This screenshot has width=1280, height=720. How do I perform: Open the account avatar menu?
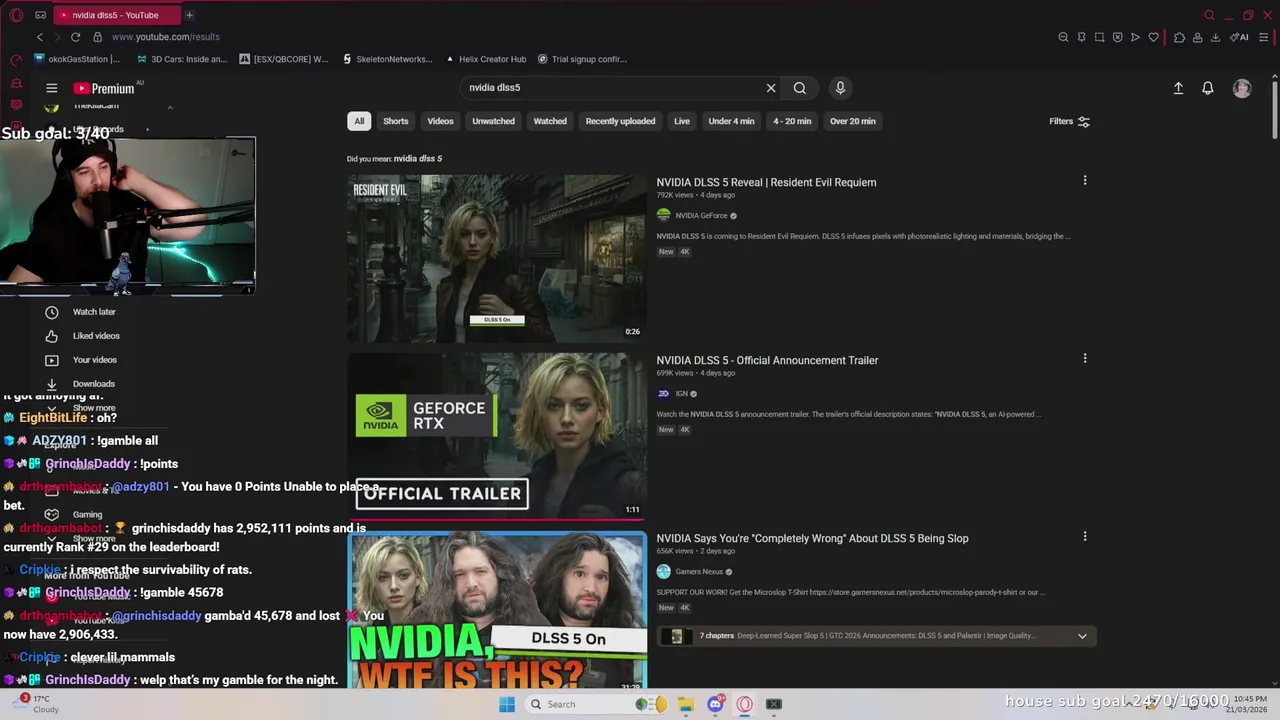pos(1242,88)
